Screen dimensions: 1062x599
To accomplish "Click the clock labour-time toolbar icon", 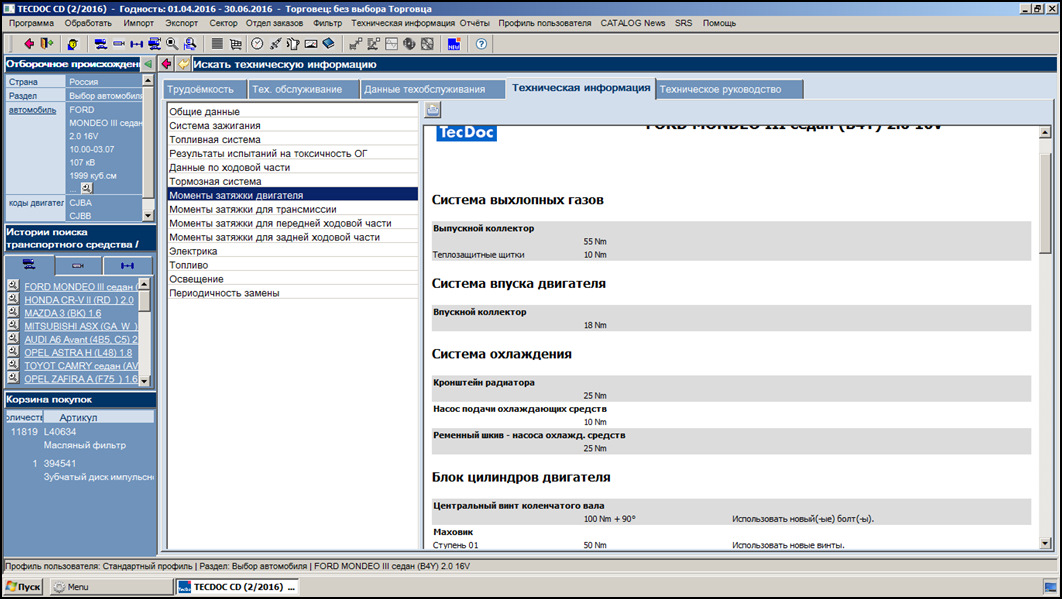I will click(257, 44).
